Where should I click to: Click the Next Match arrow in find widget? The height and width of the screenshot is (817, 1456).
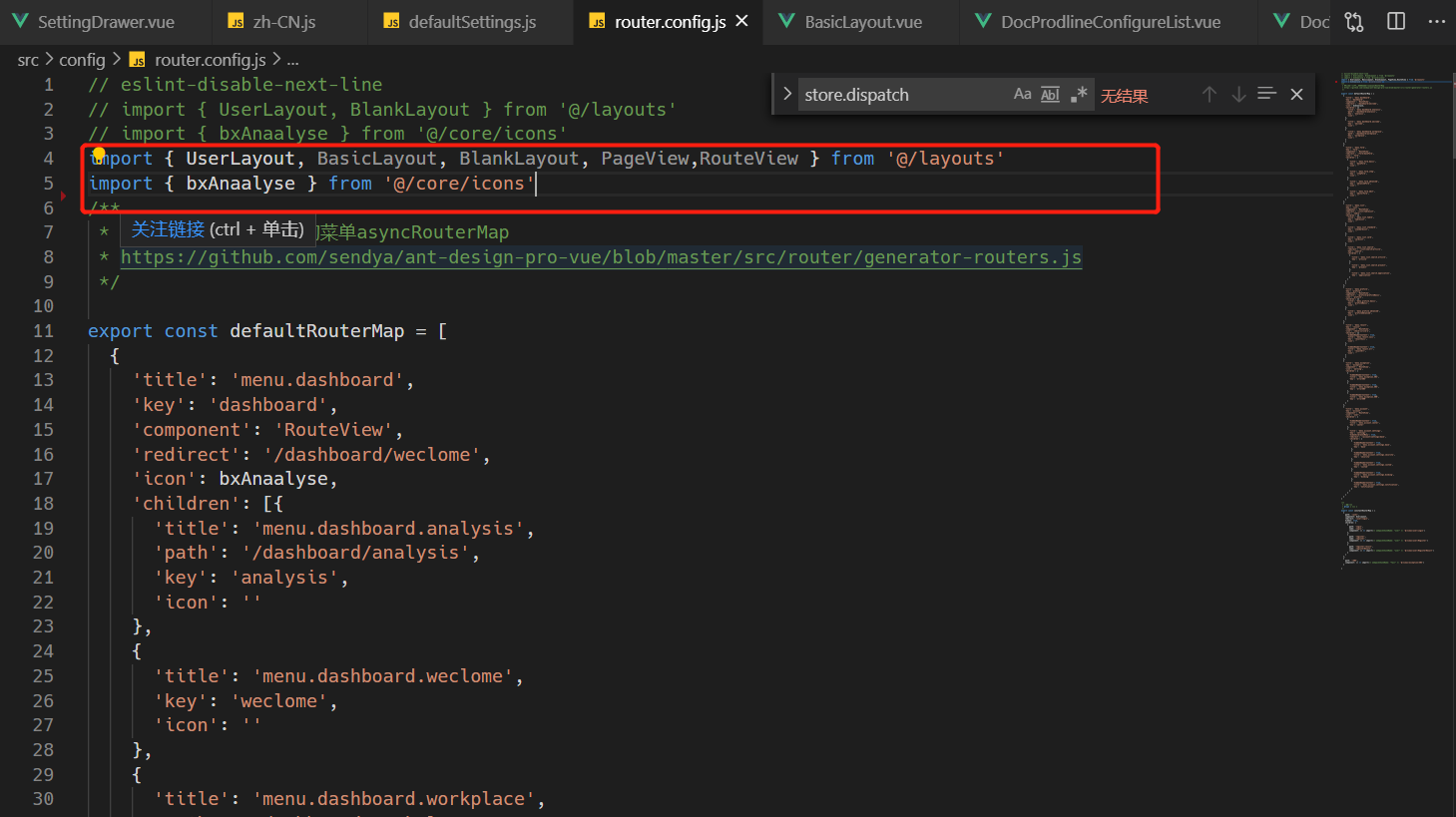tap(1238, 93)
